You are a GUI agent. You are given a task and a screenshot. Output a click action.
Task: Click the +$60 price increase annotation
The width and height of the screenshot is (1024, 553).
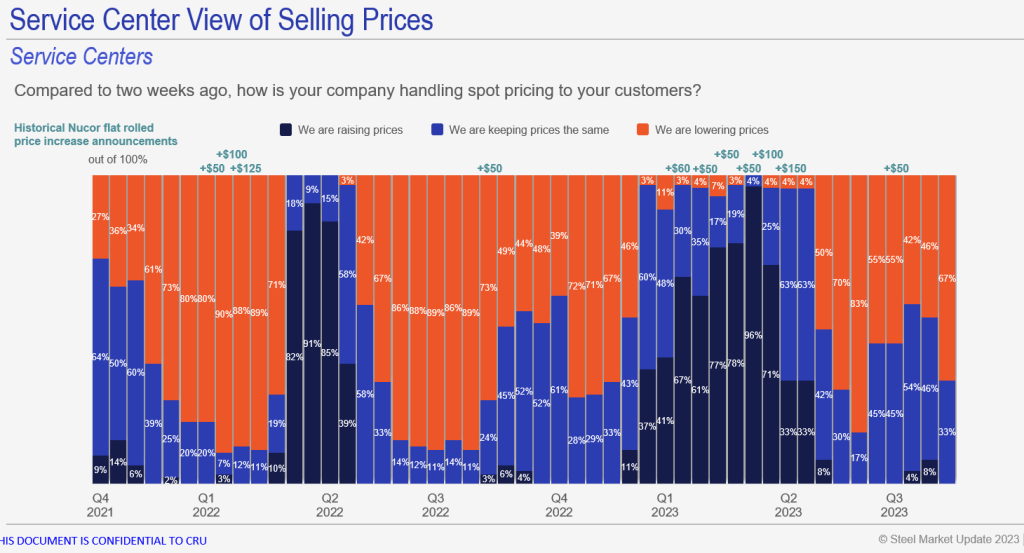(x=679, y=168)
